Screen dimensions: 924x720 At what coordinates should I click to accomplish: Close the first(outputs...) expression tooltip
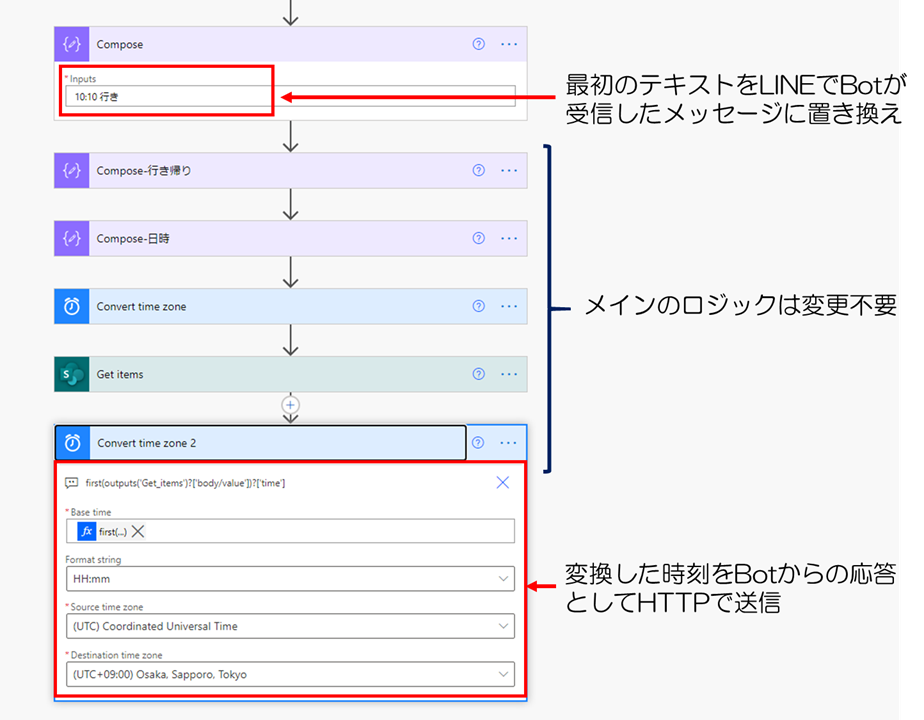tap(503, 482)
